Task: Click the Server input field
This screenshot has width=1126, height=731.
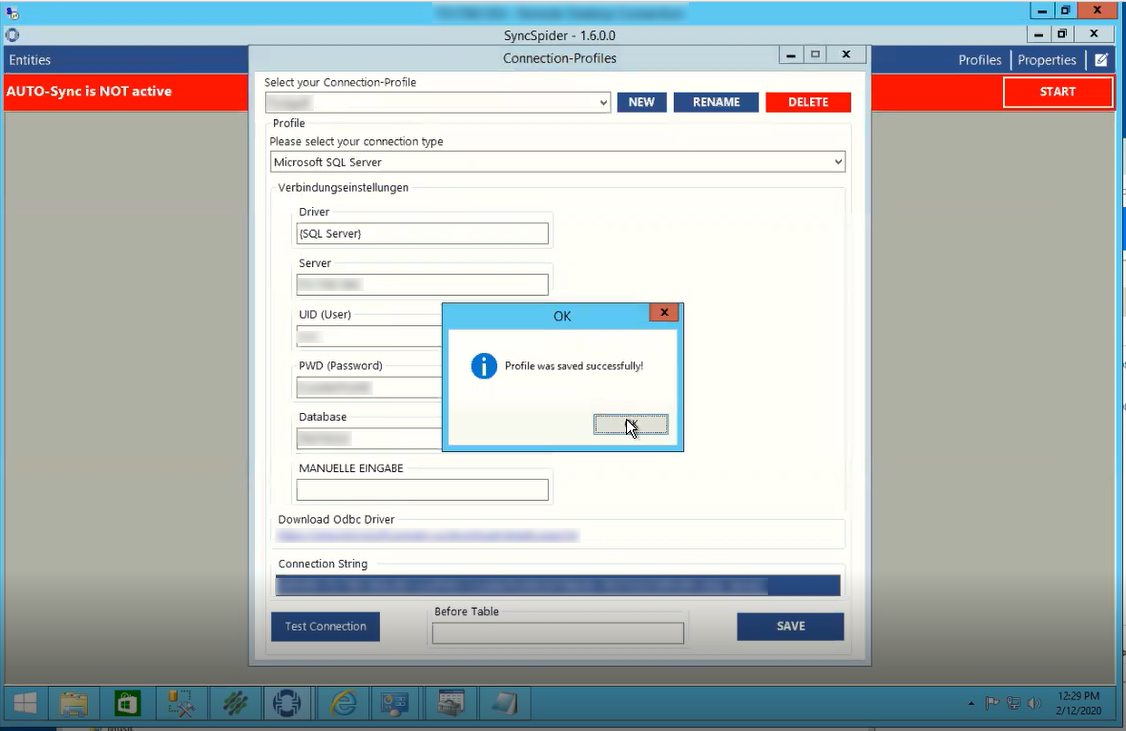Action: [422, 284]
